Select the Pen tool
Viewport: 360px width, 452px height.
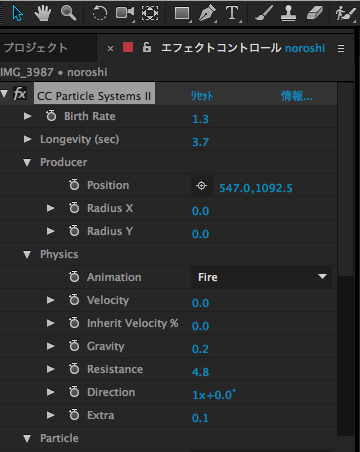[x=207, y=14]
